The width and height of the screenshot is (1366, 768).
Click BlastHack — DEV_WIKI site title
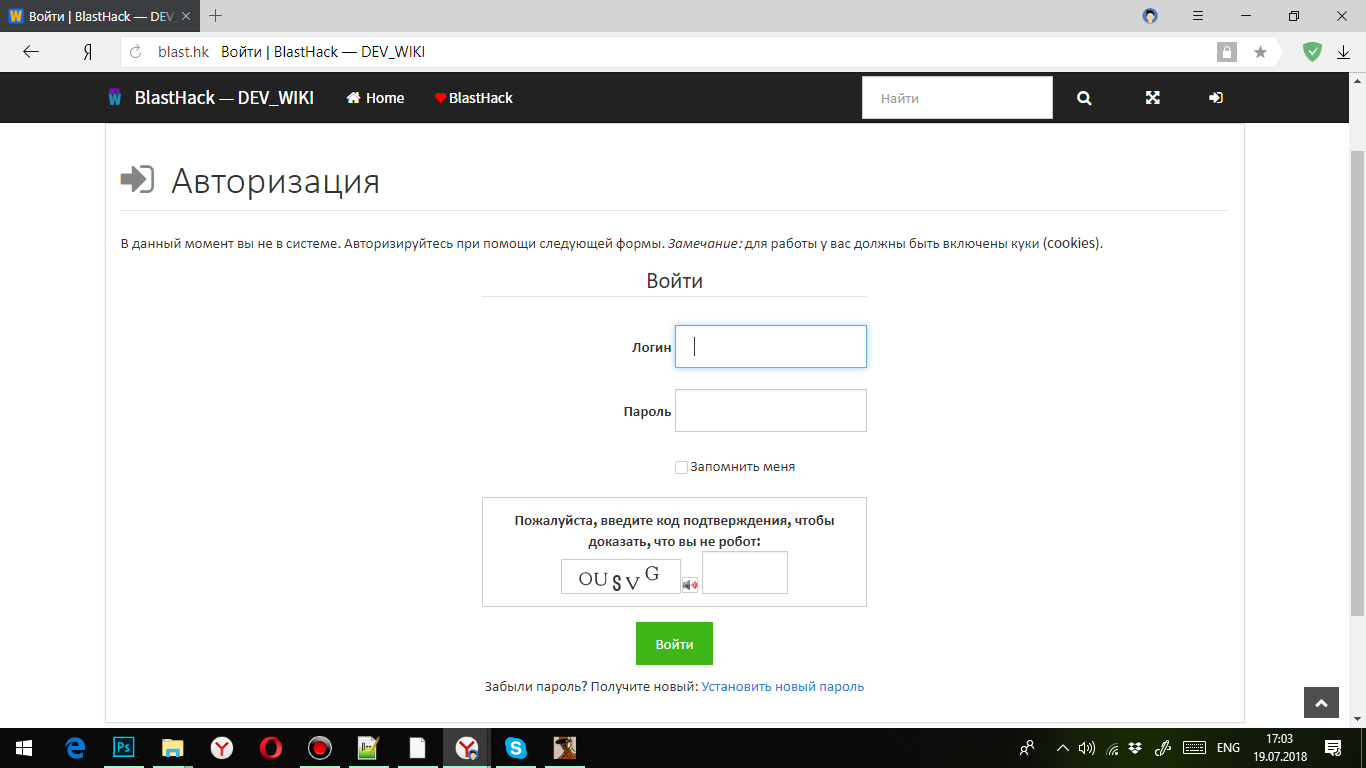point(224,98)
